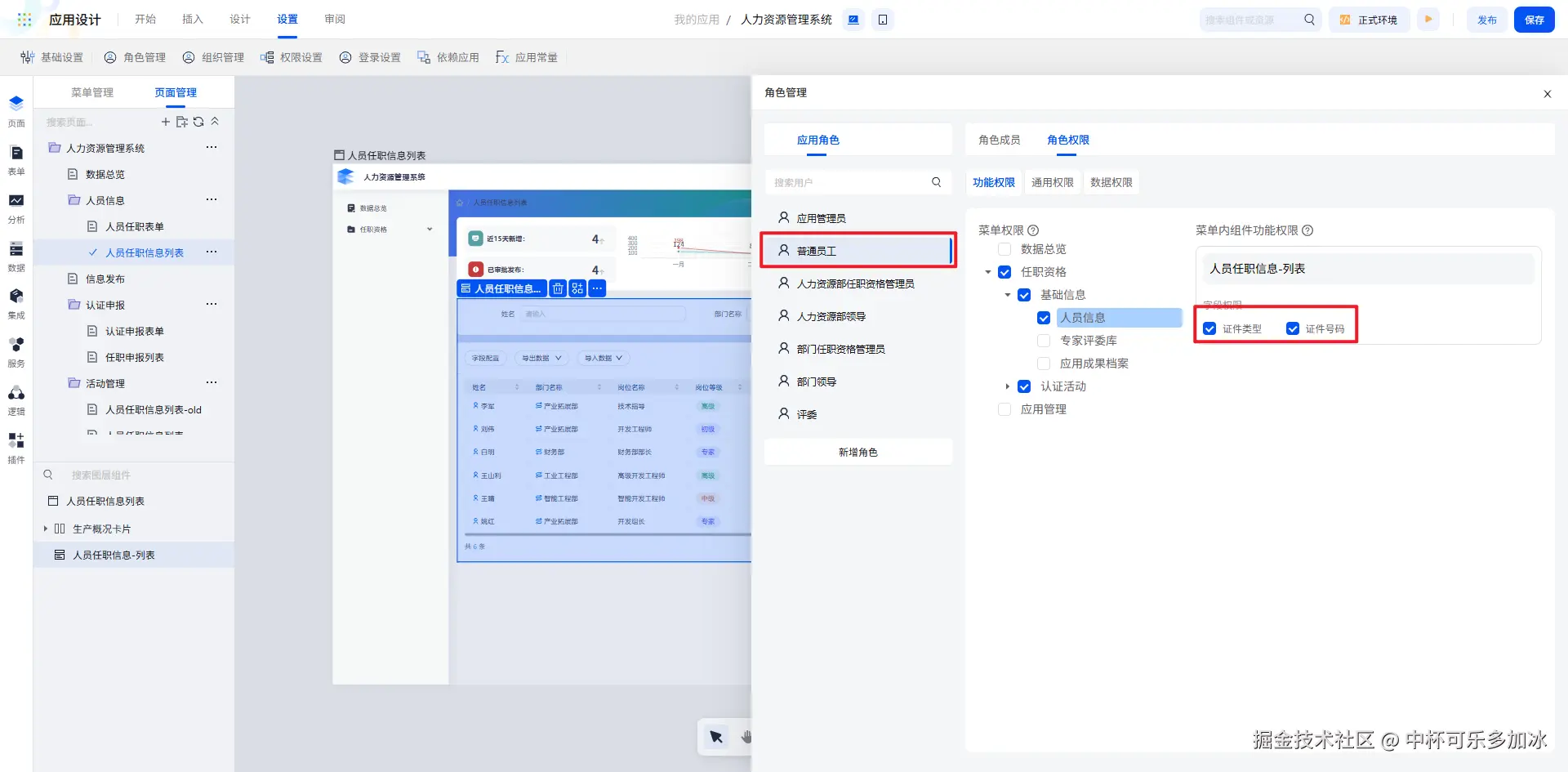Screen dimensions: 1568x772
Task: Open 权限设置 in settings toolbar
Action: pos(292,57)
